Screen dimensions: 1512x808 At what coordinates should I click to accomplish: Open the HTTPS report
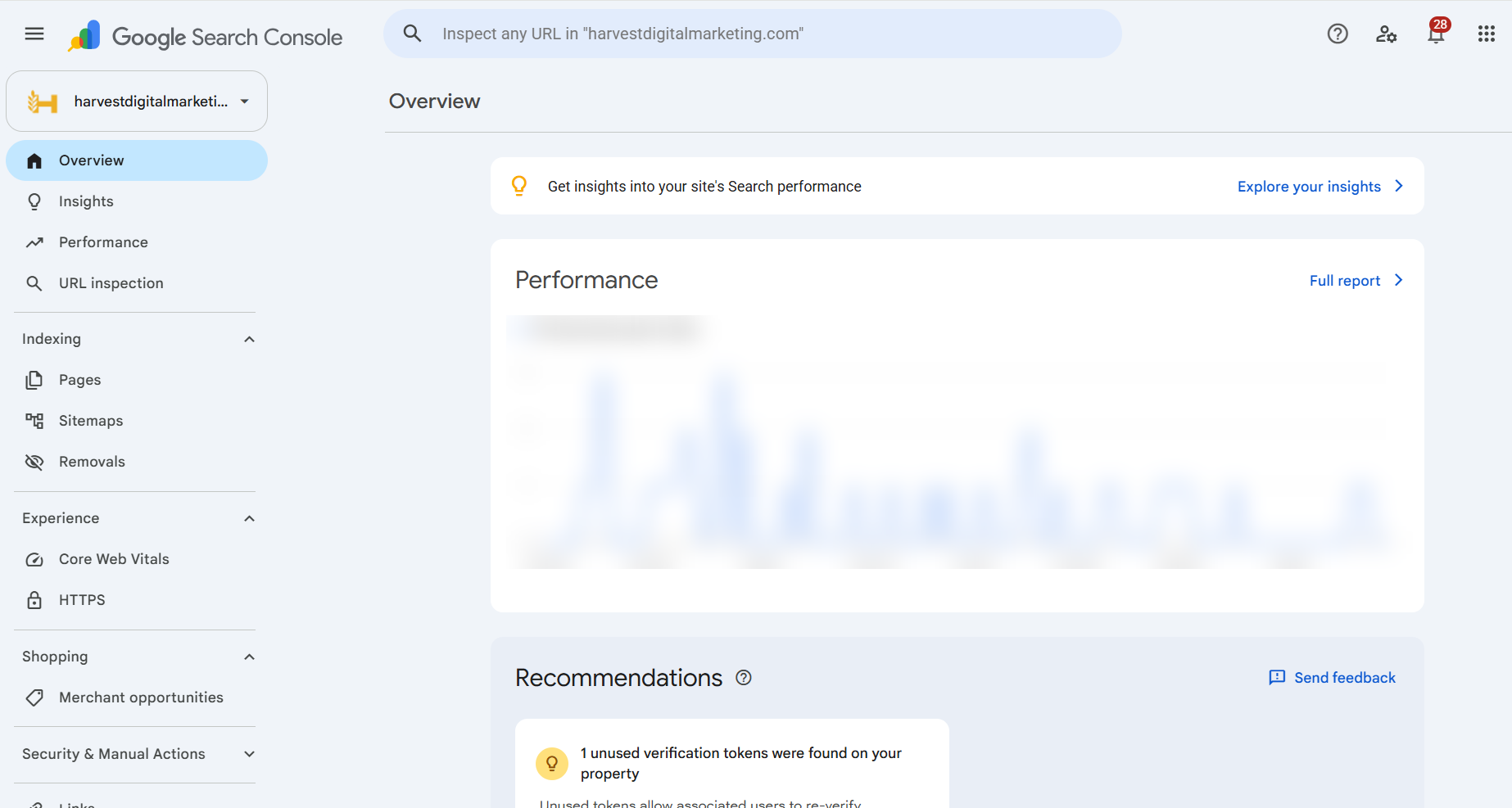point(137,600)
